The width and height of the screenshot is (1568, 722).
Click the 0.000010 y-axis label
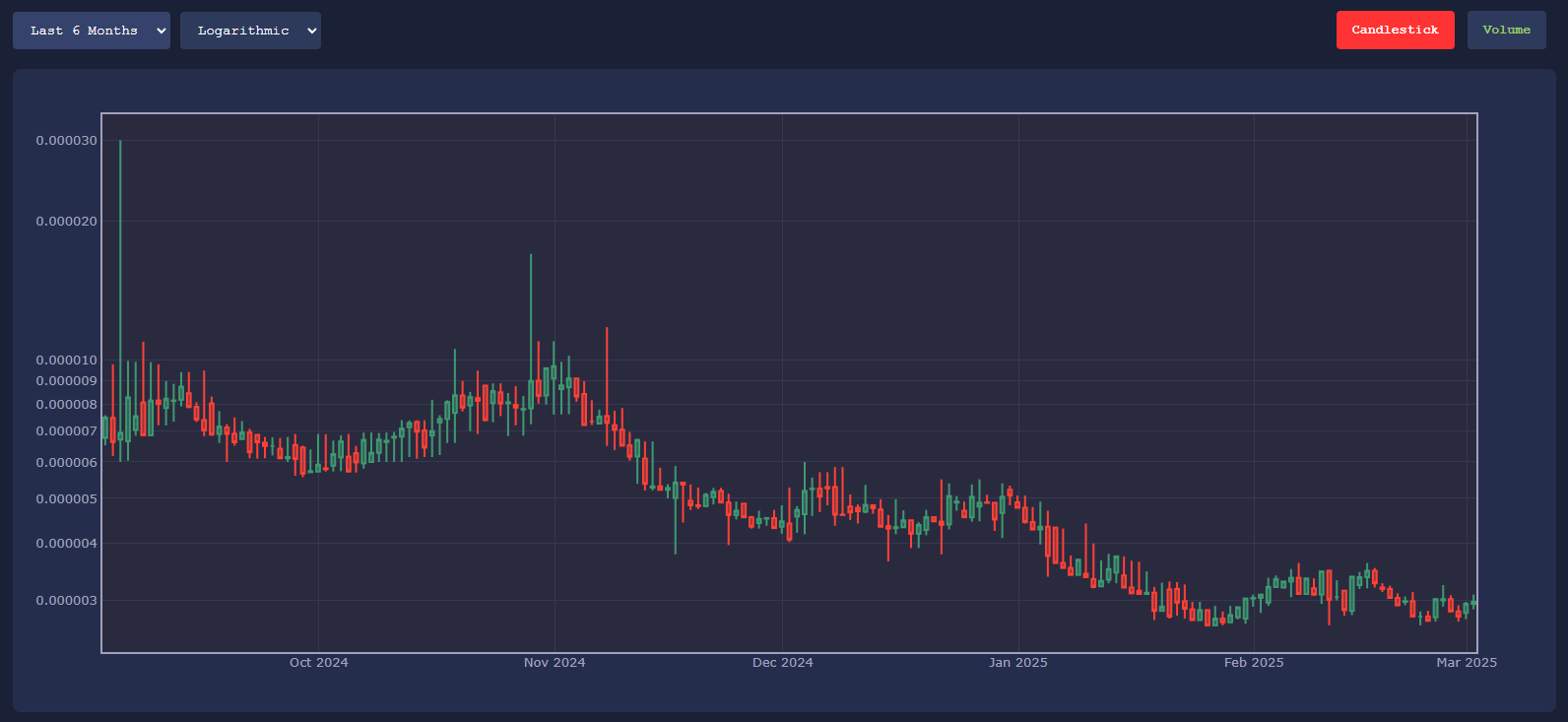point(67,361)
